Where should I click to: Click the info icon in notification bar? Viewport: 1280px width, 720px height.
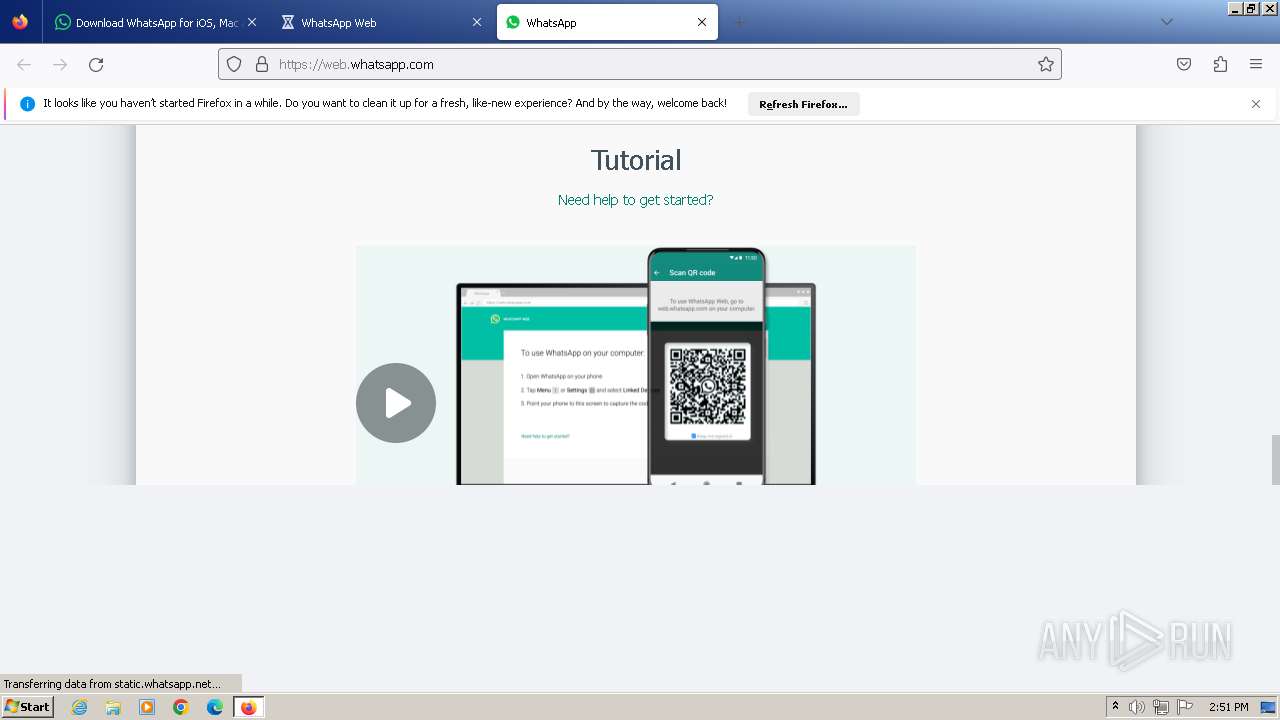click(27, 104)
